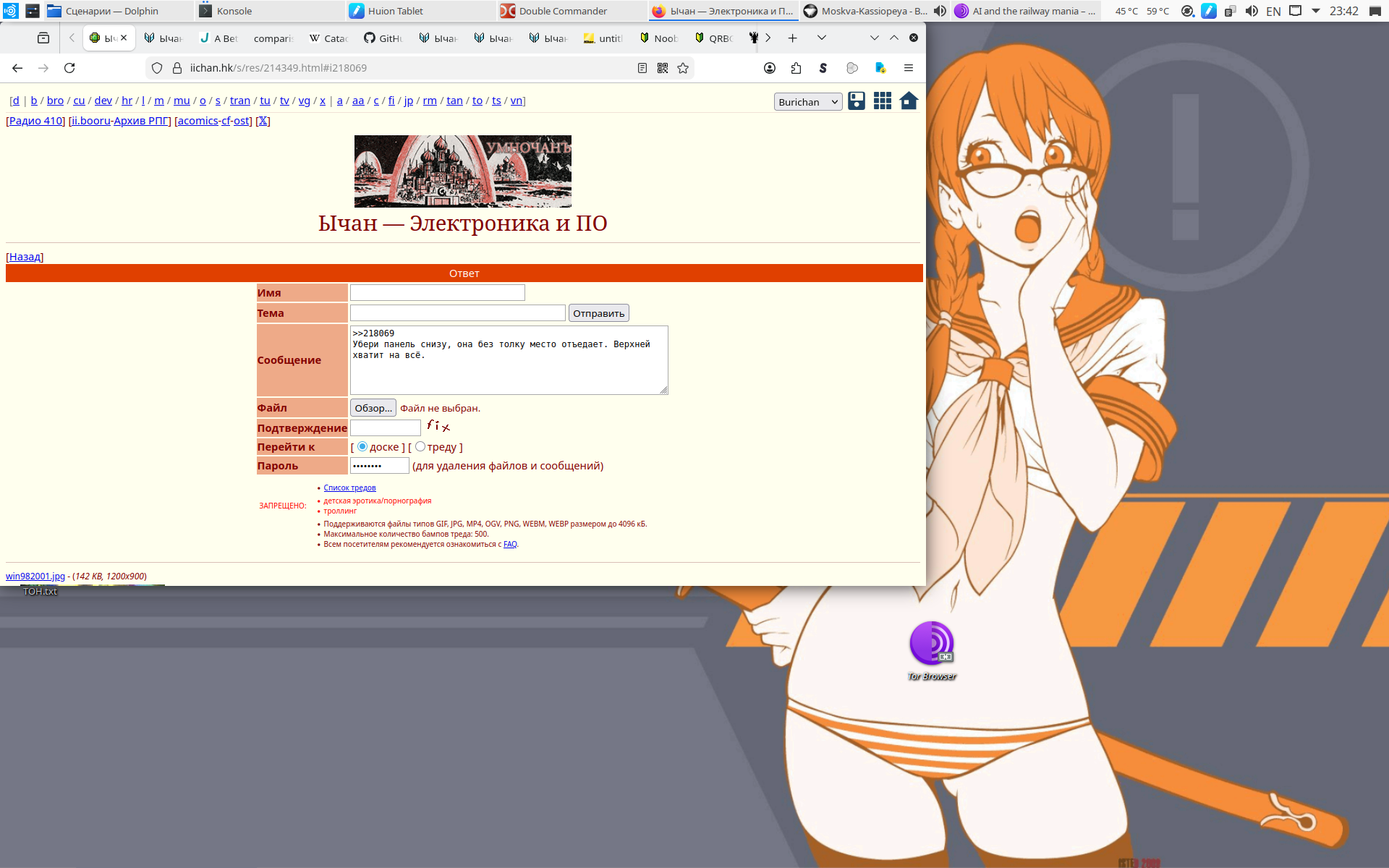1389x868 pixels.
Task: Click the QR code icon in the address bar
Action: tap(663, 68)
